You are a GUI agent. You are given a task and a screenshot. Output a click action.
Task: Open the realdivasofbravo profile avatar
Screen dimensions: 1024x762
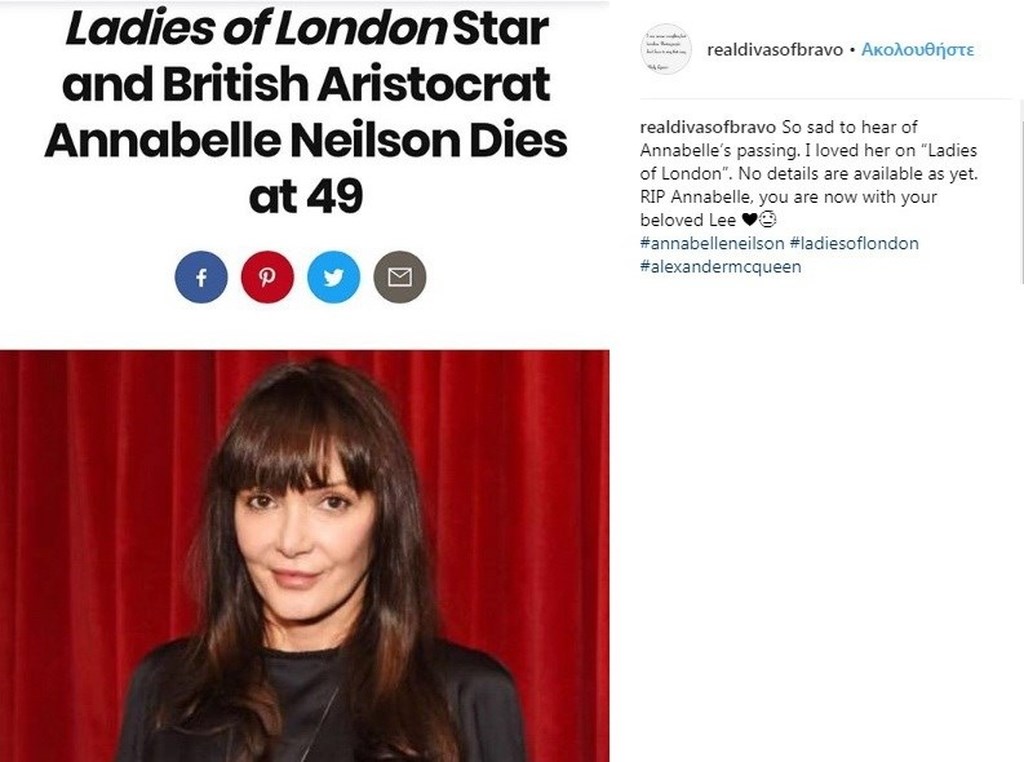point(666,49)
